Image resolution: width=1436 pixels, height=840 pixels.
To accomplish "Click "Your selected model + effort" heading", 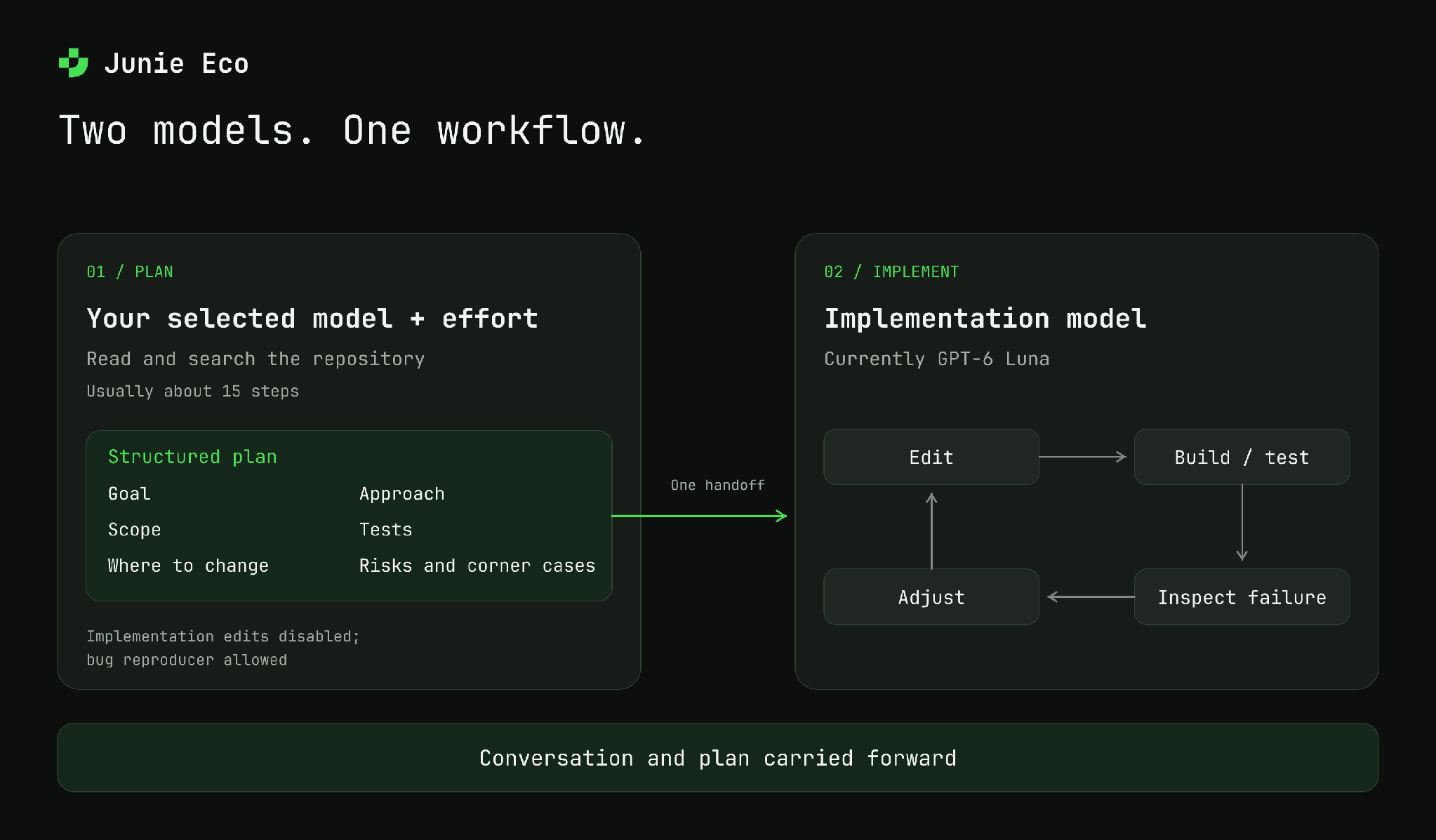I will tap(312, 319).
